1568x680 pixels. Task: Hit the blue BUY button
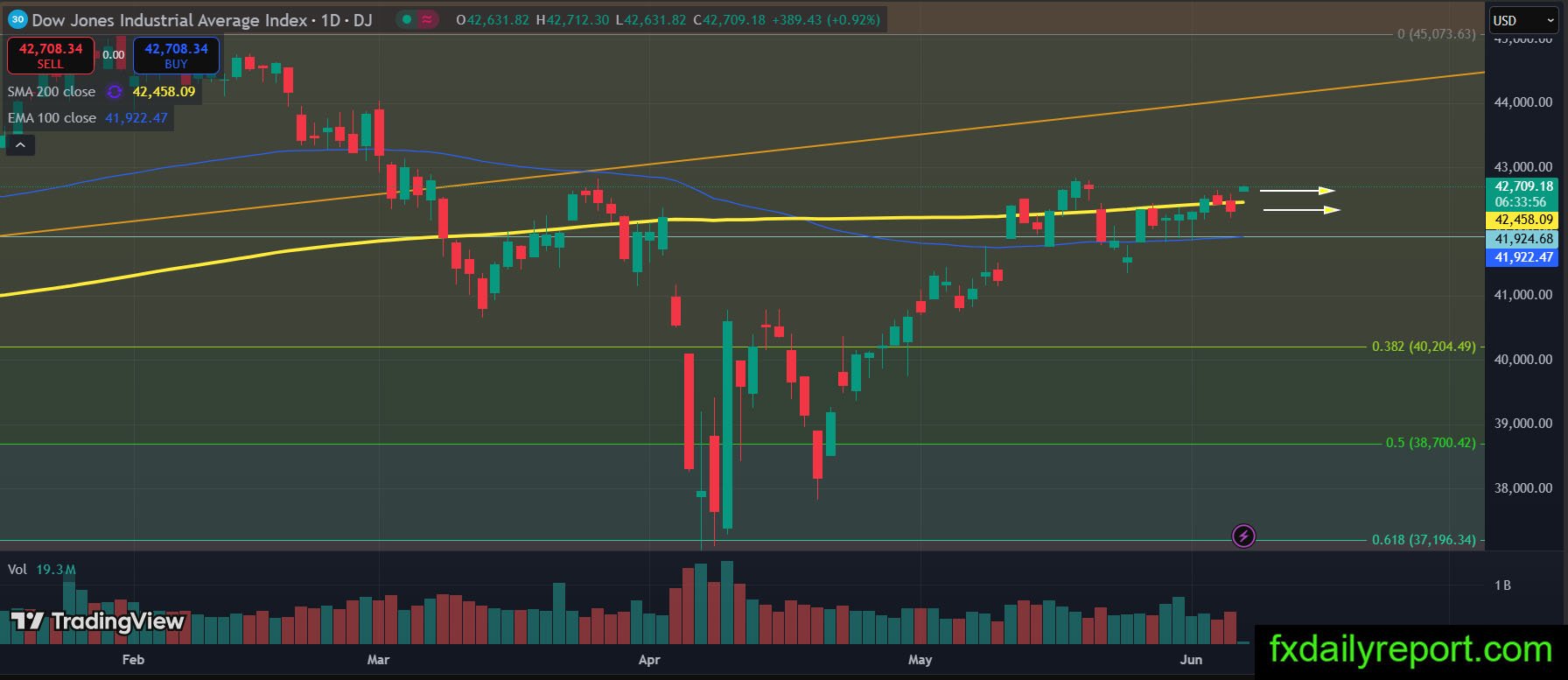176,55
